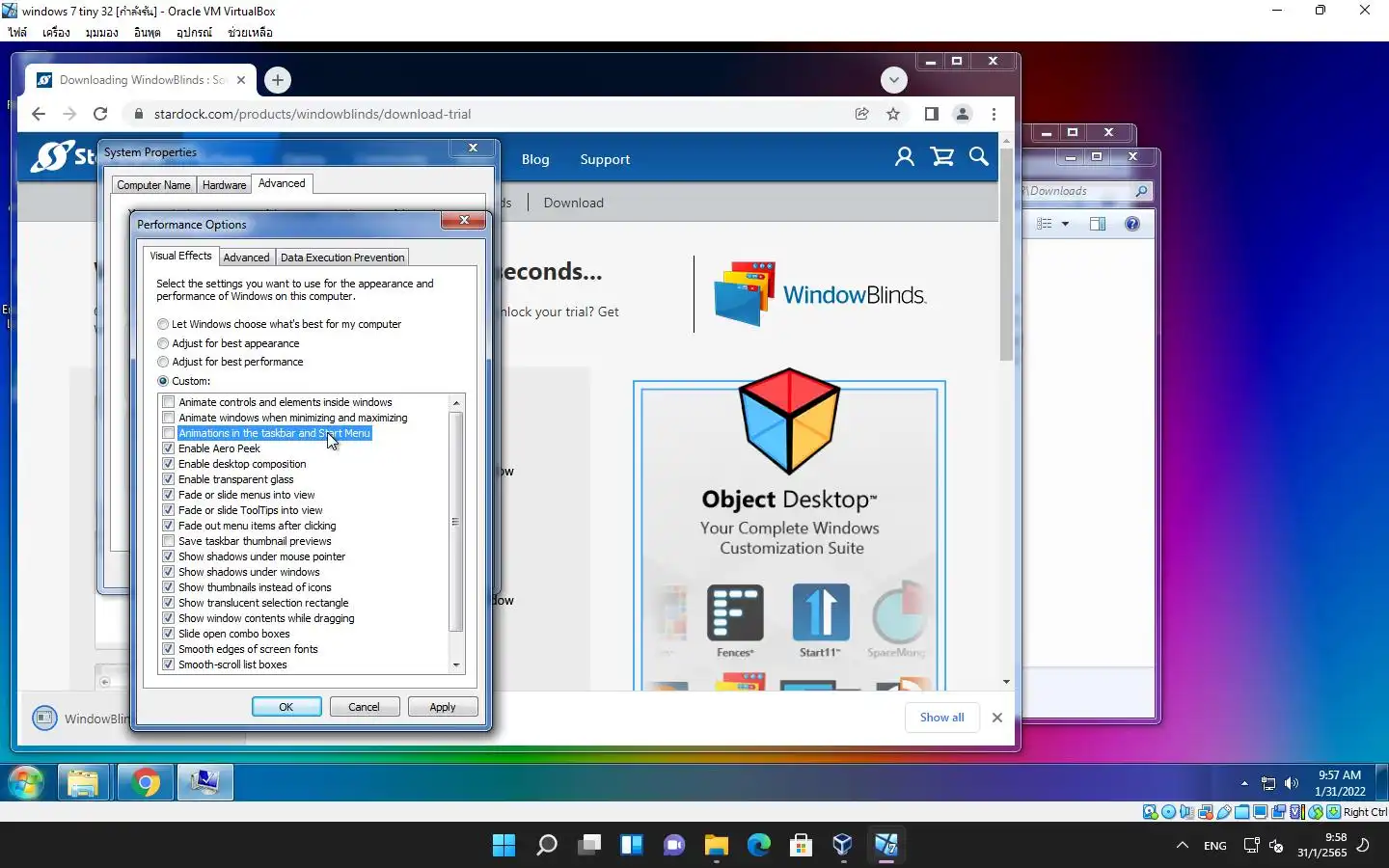Open Chrome profile avatar
This screenshot has width=1389, height=868.
pyautogui.click(x=963, y=114)
